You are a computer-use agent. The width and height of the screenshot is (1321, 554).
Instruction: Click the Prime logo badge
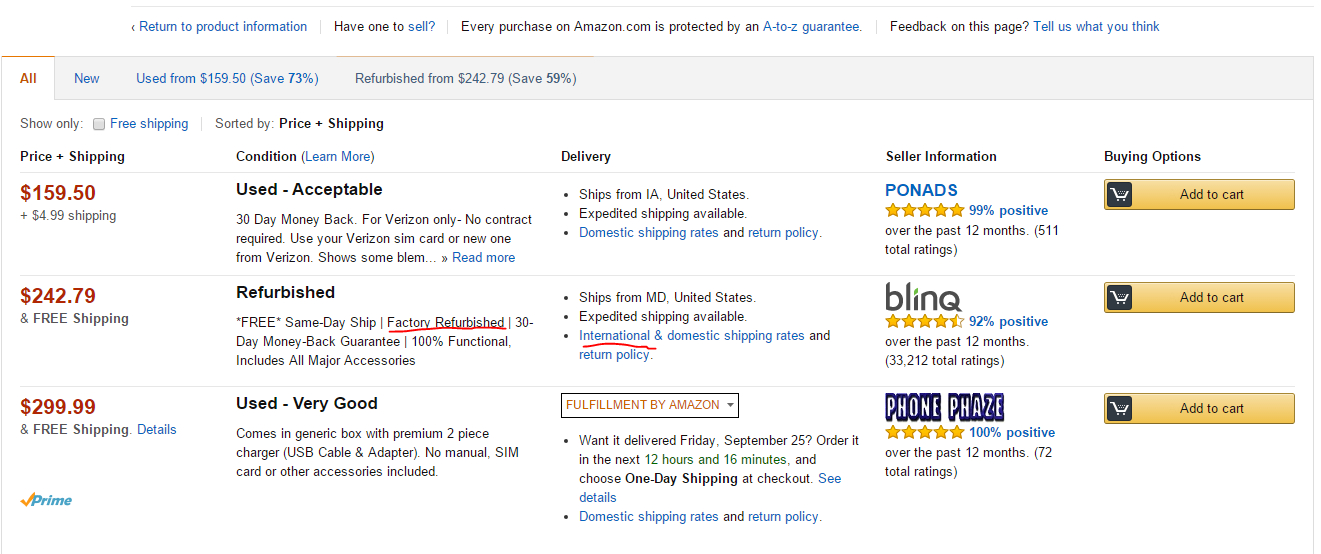coord(46,500)
